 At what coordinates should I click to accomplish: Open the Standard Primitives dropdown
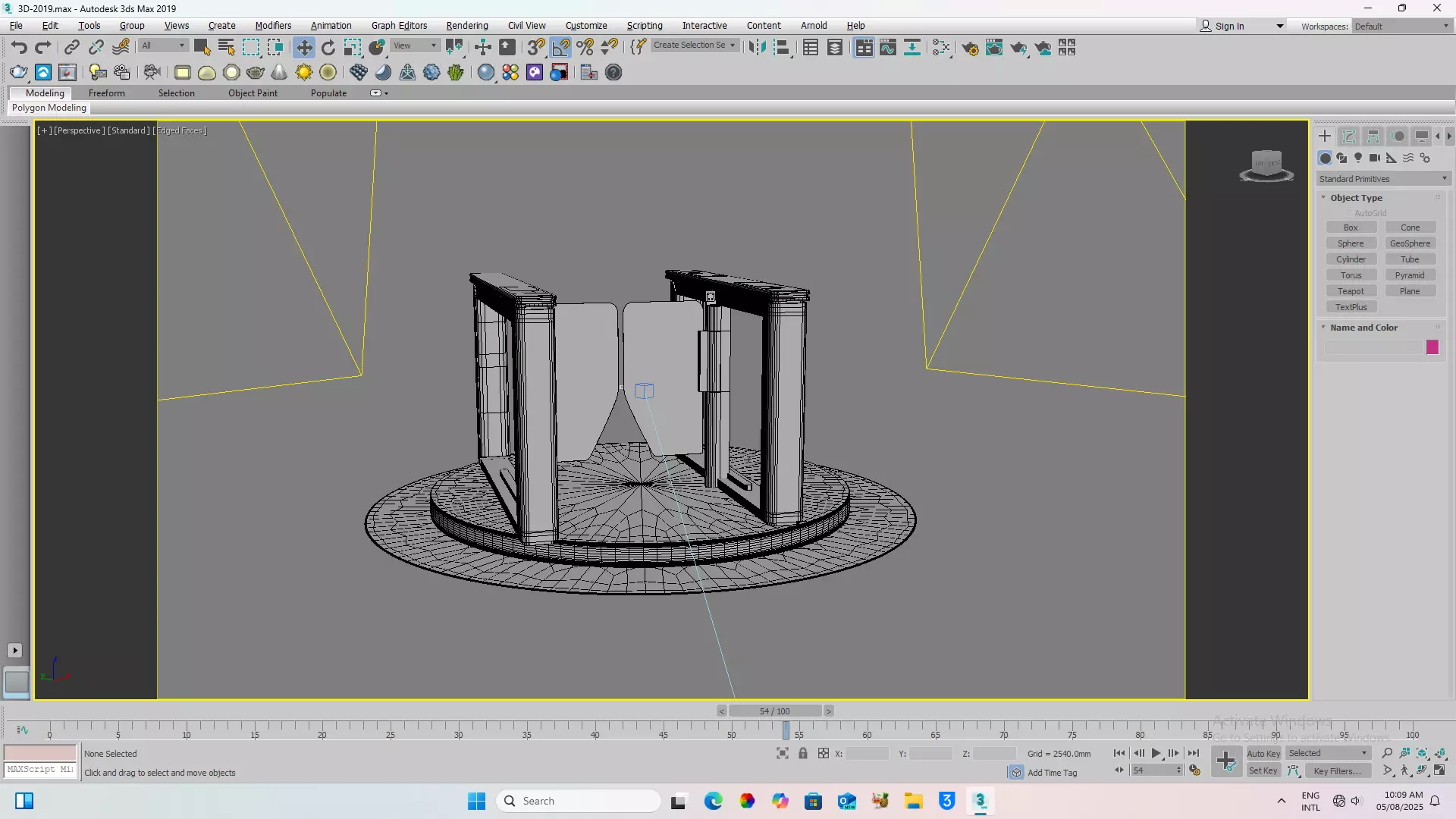[1383, 180]
